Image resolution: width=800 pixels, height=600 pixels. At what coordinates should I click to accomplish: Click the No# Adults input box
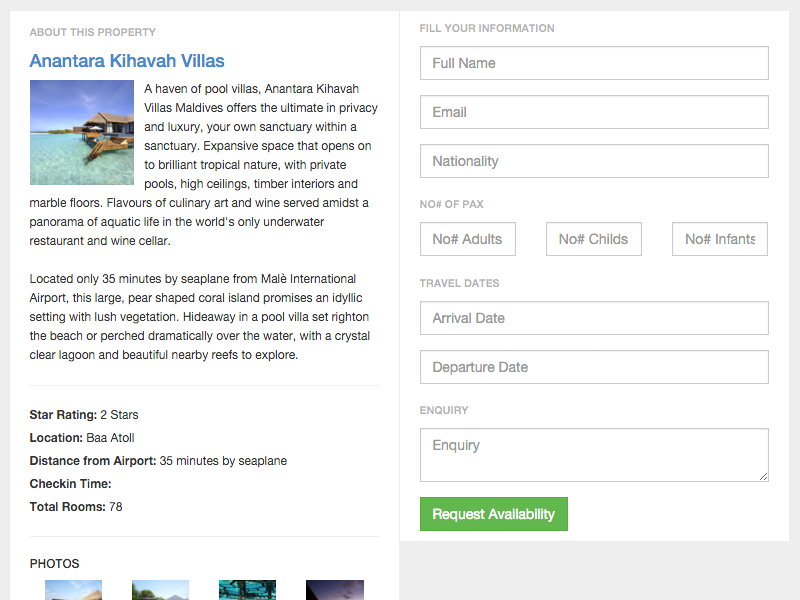(x=468, y=239)
